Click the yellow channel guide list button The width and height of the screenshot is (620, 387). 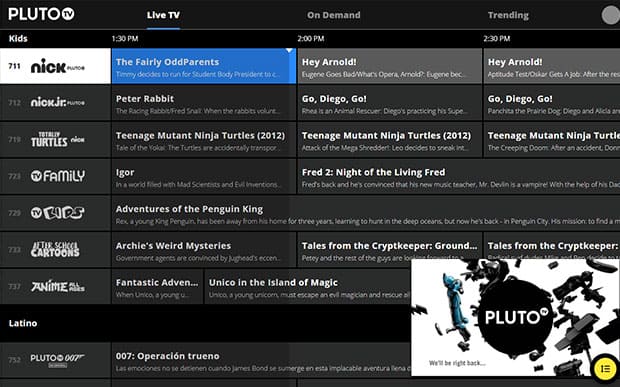605,368
